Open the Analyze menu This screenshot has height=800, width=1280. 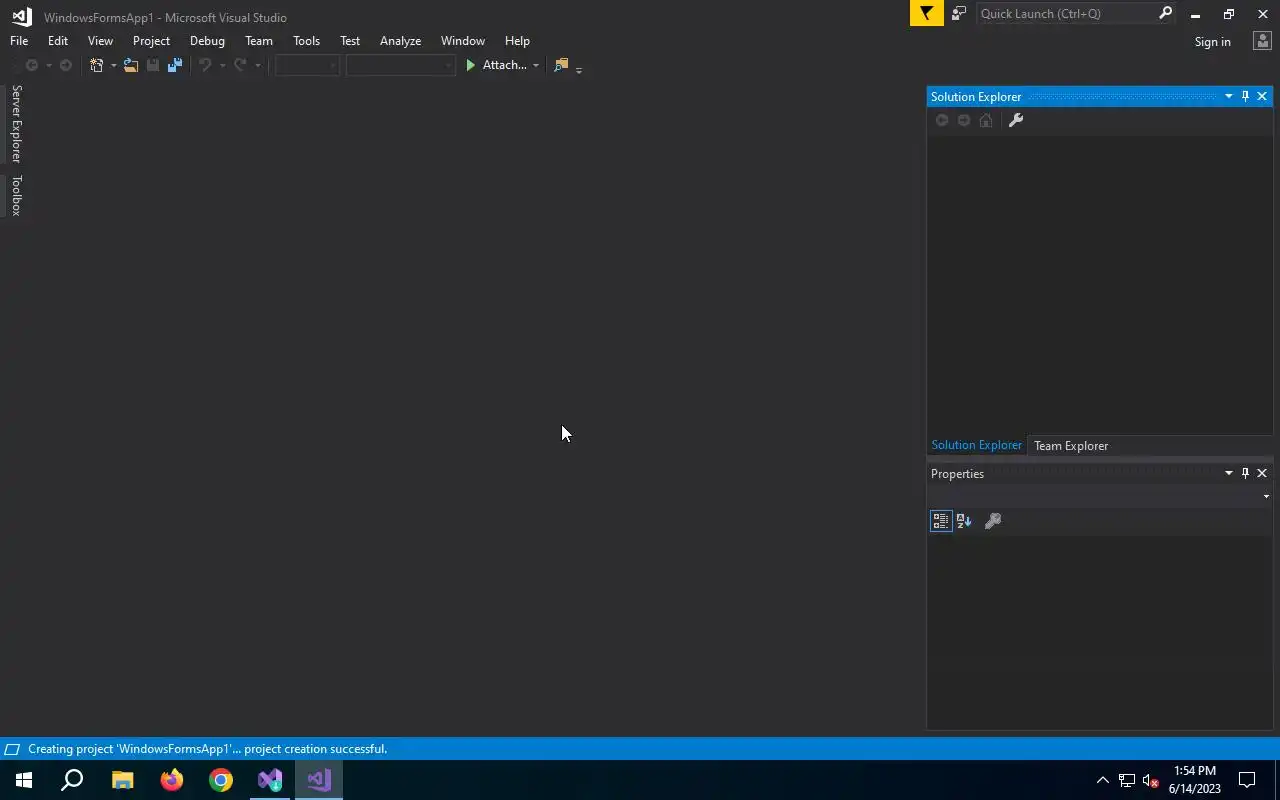[400, 41]
